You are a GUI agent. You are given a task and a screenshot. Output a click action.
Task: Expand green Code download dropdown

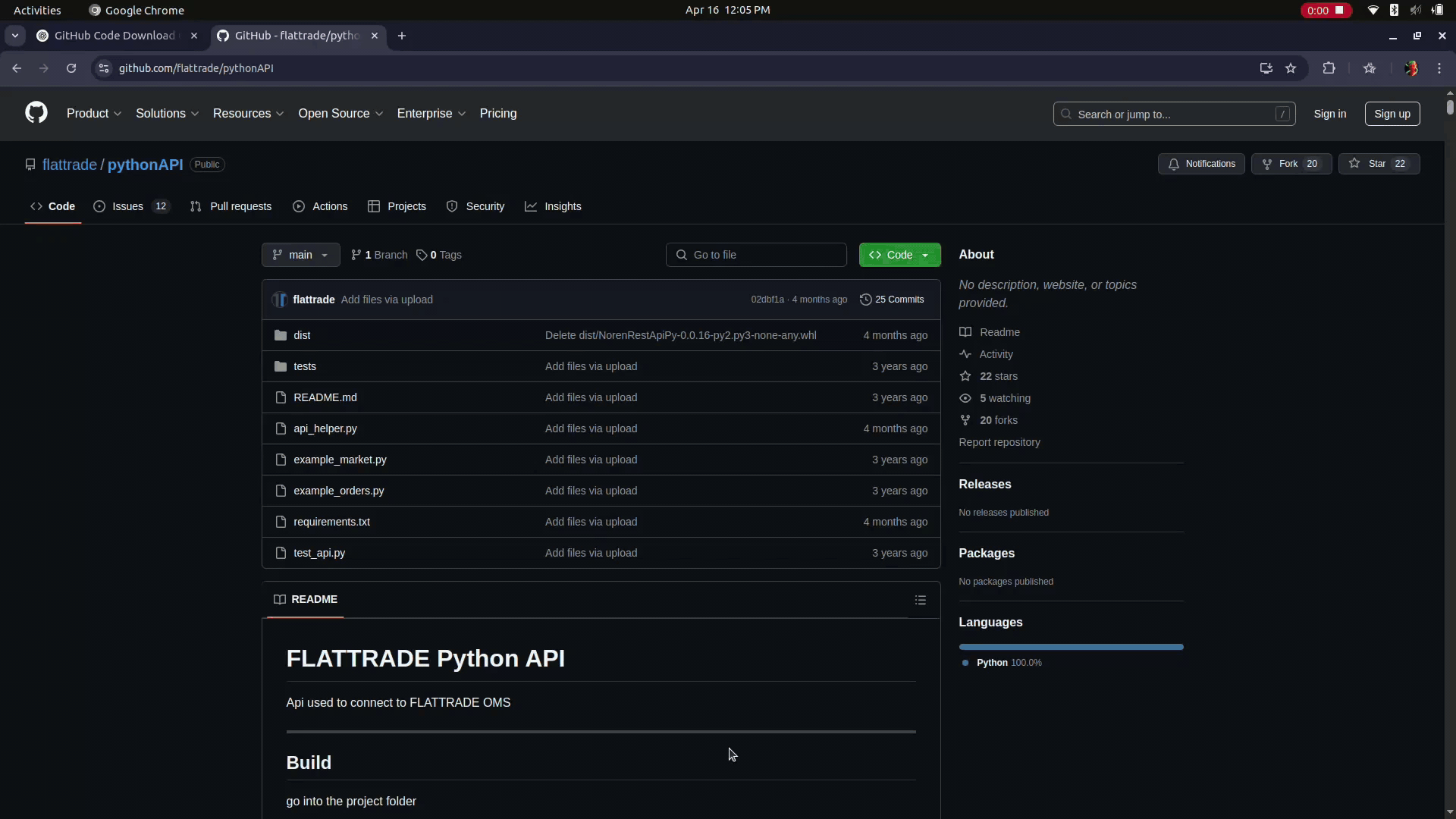click(899, 255)
